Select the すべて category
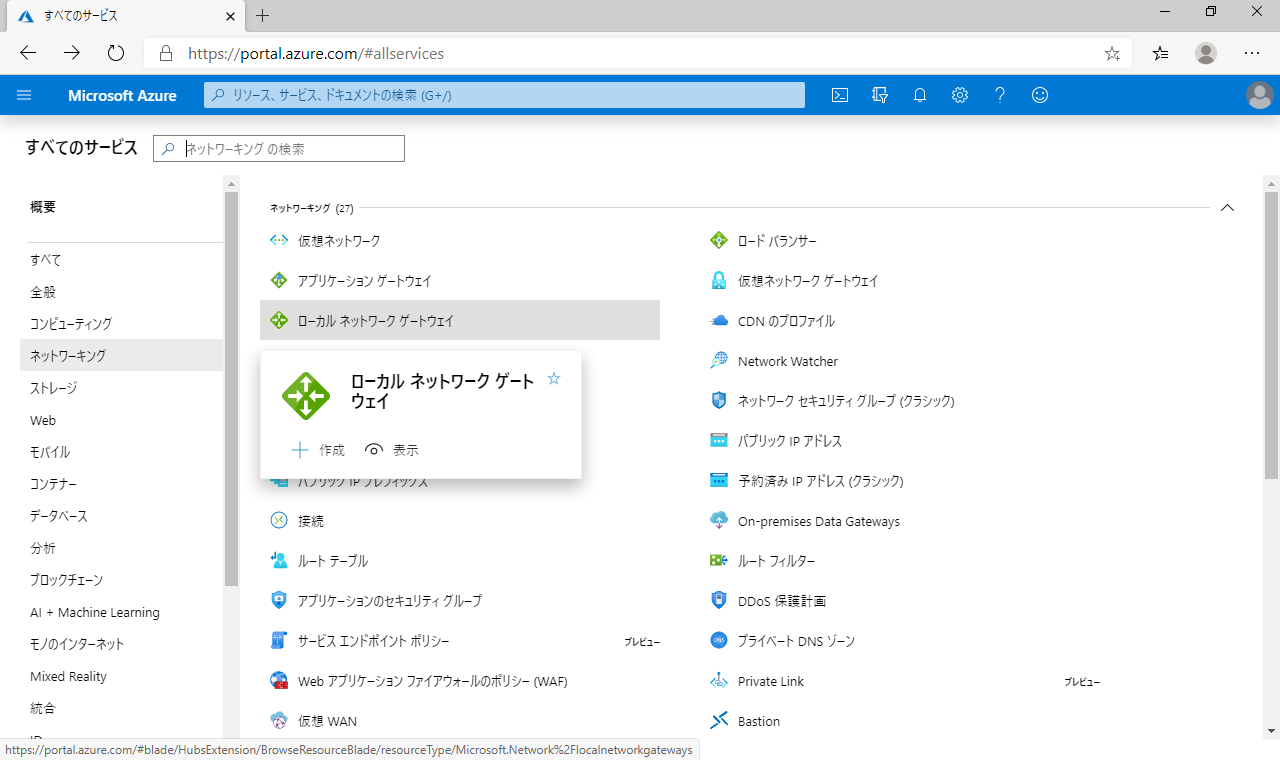The height and width of the screenshot is (760, 1280). click(46, 260)
